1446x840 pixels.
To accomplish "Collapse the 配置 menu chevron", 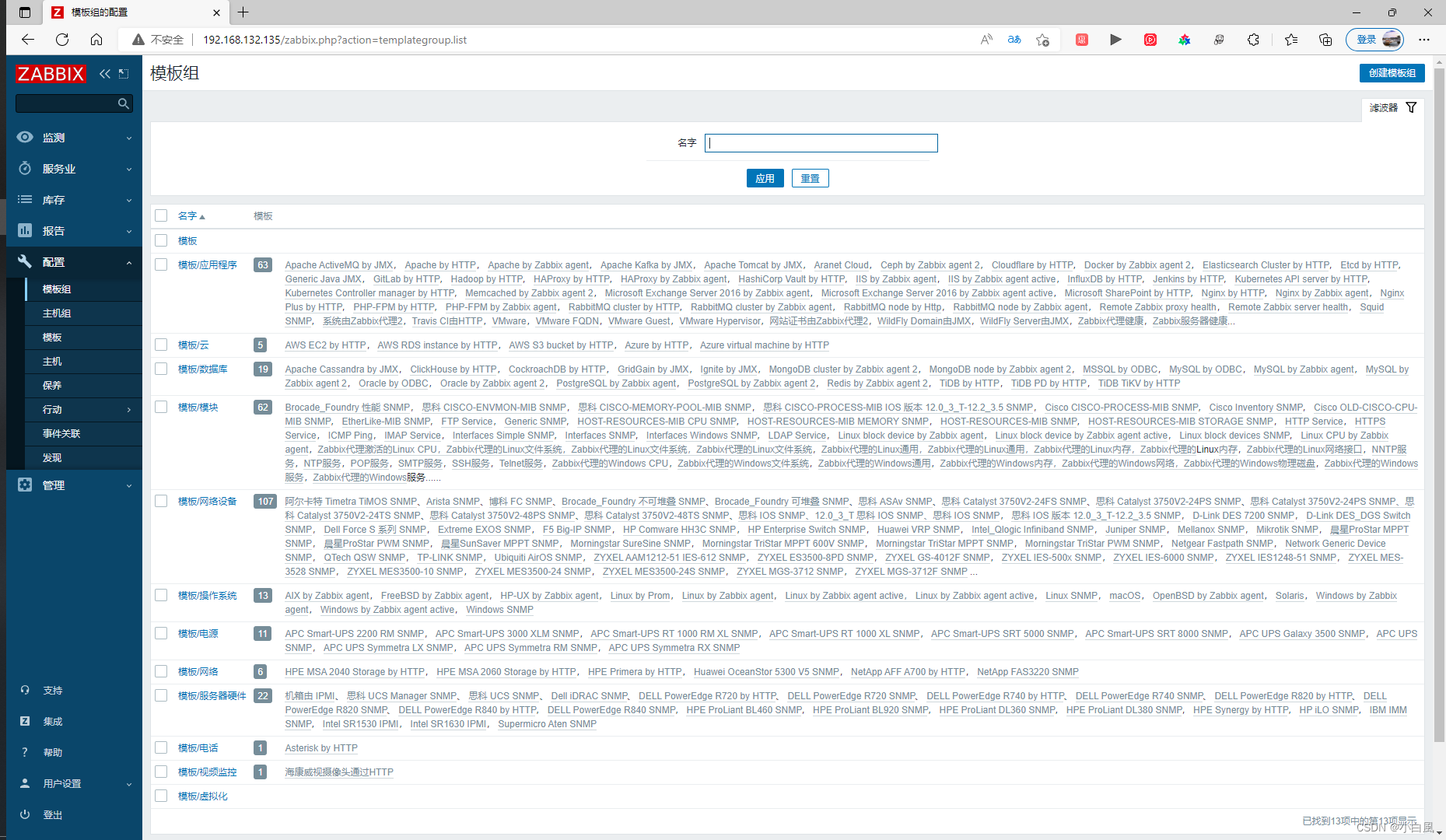I will tap(129, 262).
